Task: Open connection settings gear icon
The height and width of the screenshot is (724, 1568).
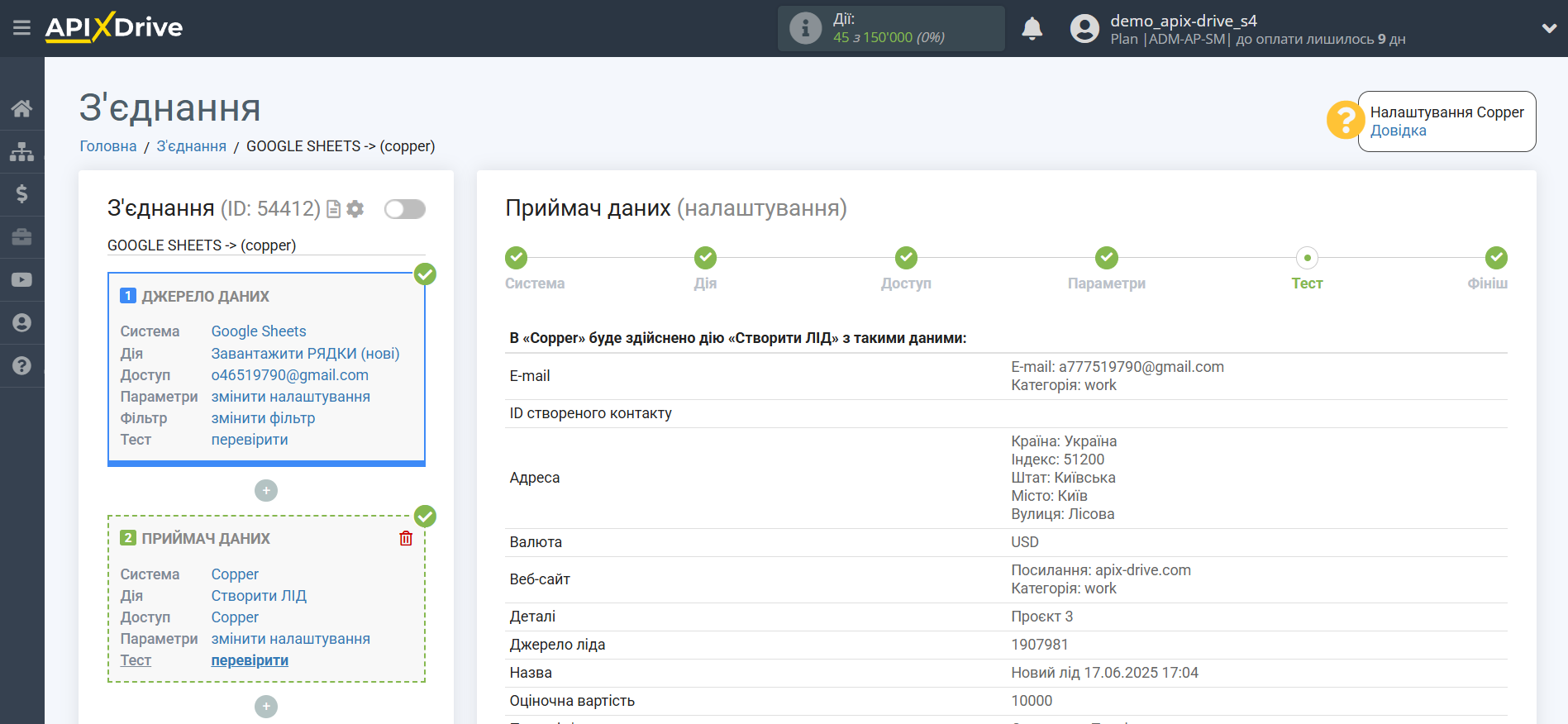Action: click(355, 209)
